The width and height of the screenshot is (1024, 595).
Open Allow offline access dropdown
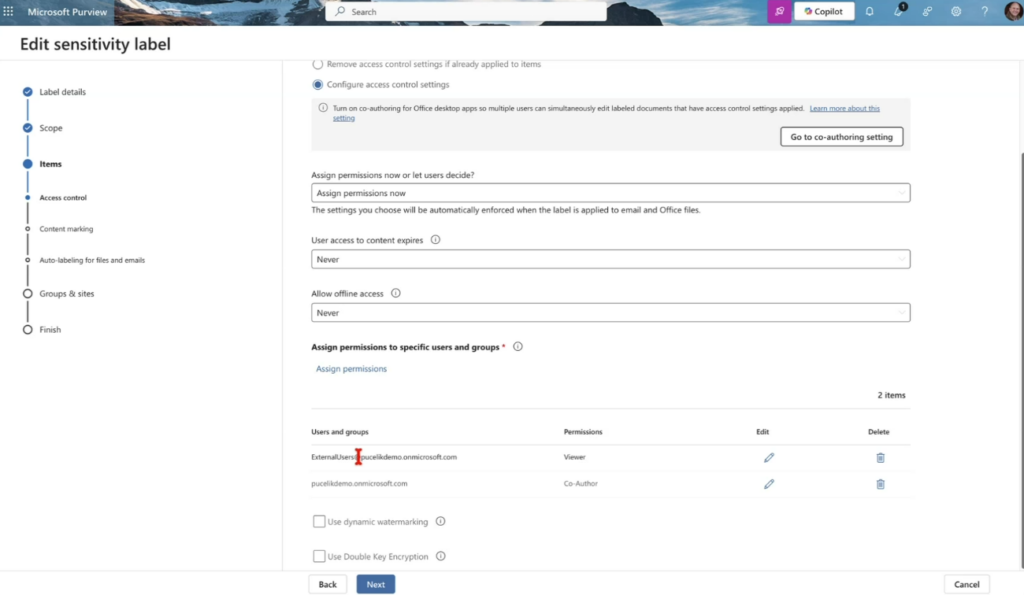(x=611, y=313)
